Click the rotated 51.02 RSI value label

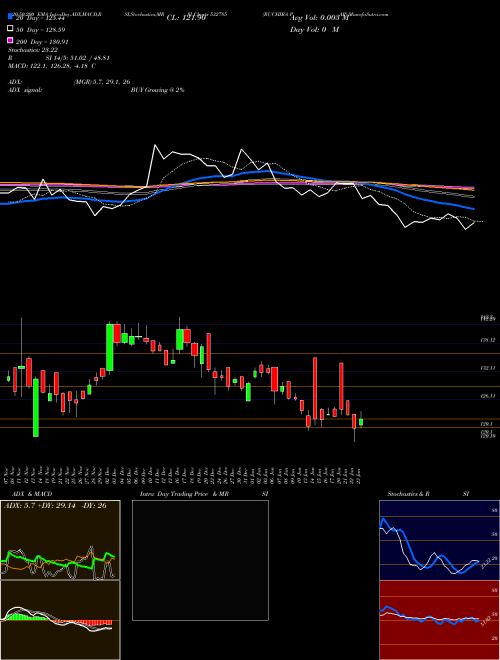click(485, 620)
